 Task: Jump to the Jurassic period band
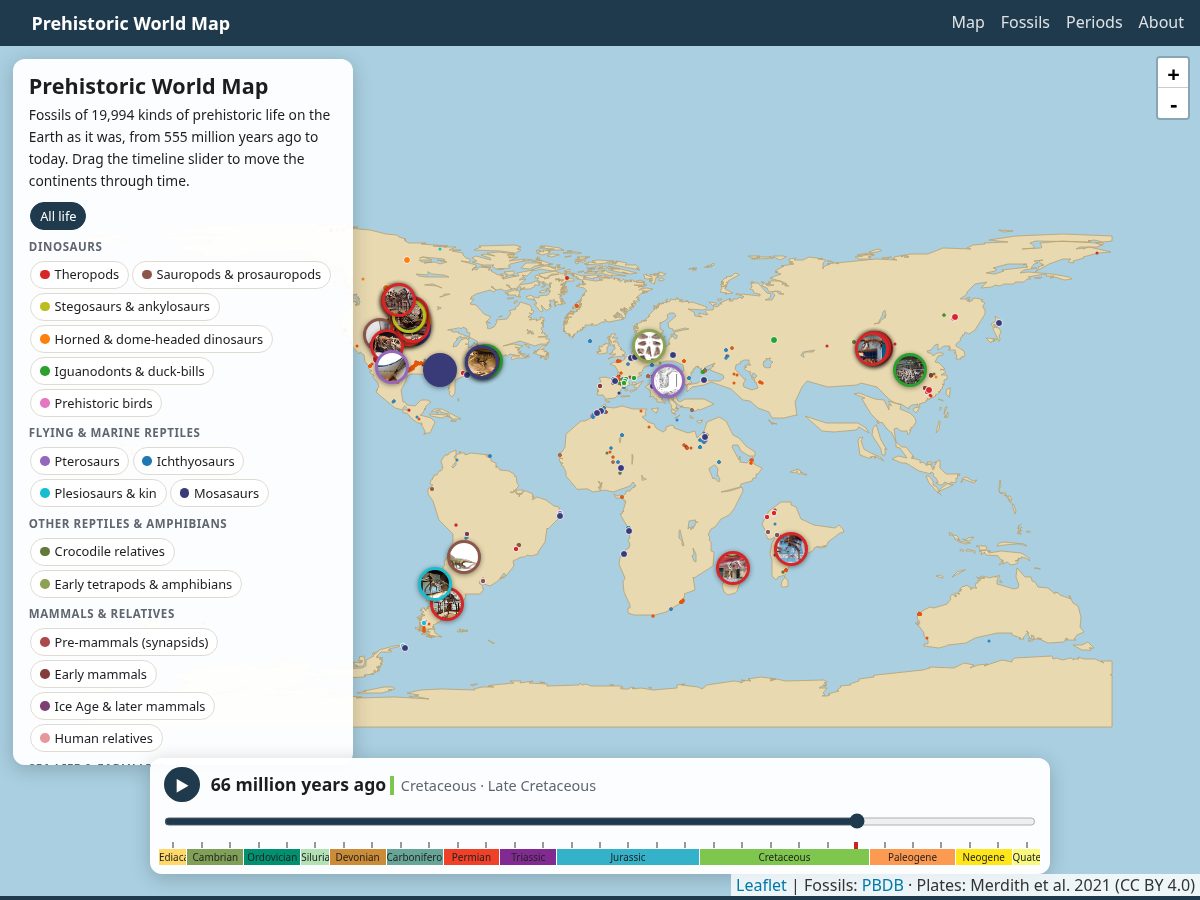click(628, 857)
